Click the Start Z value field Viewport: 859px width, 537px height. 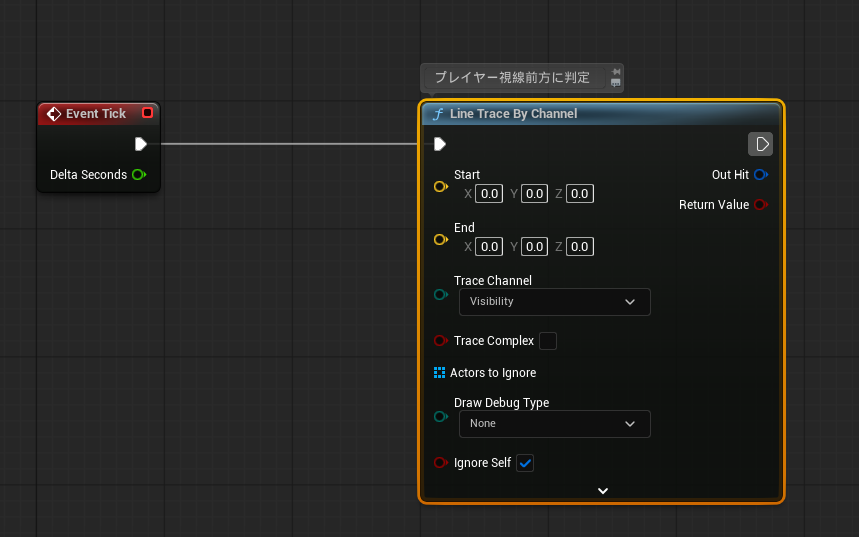click(580, 194)
